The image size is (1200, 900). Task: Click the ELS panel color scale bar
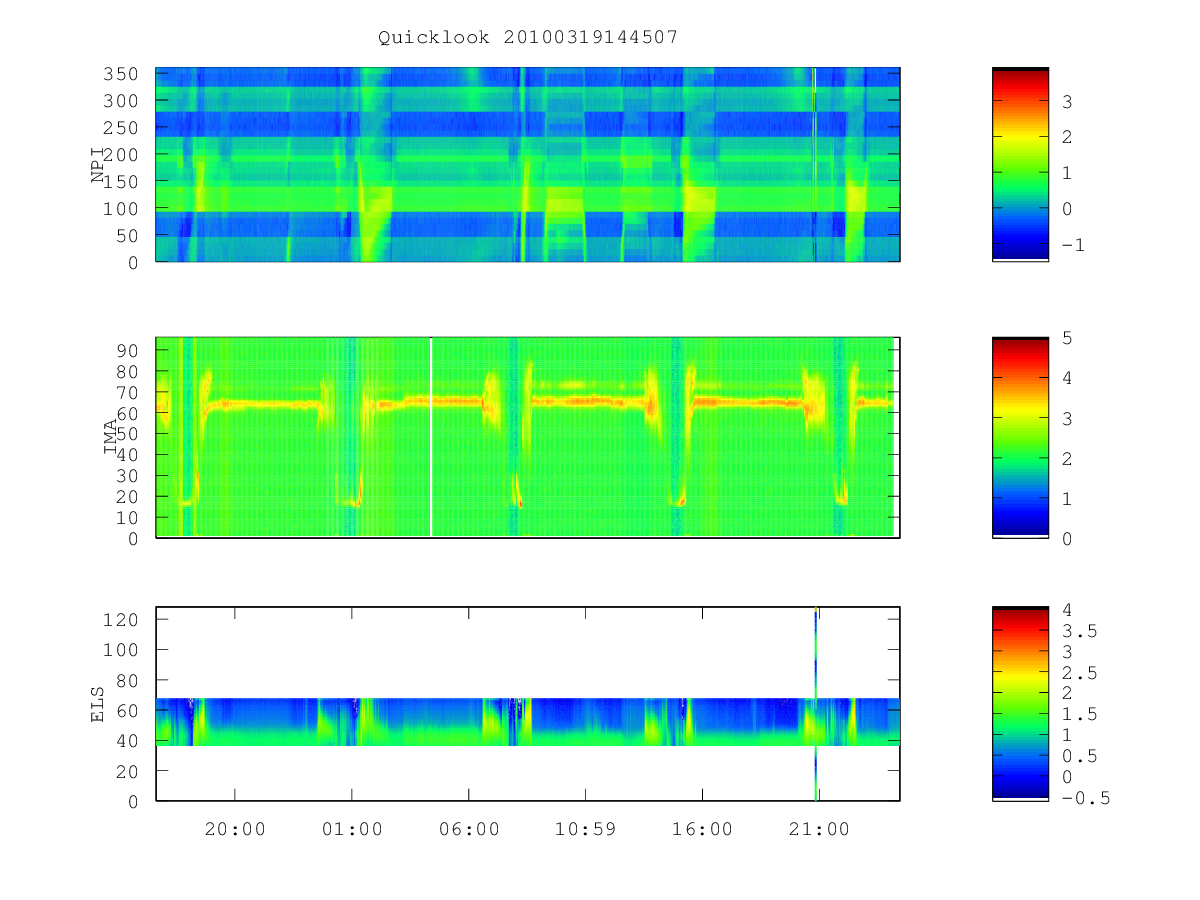click(x=1020, y=704)
